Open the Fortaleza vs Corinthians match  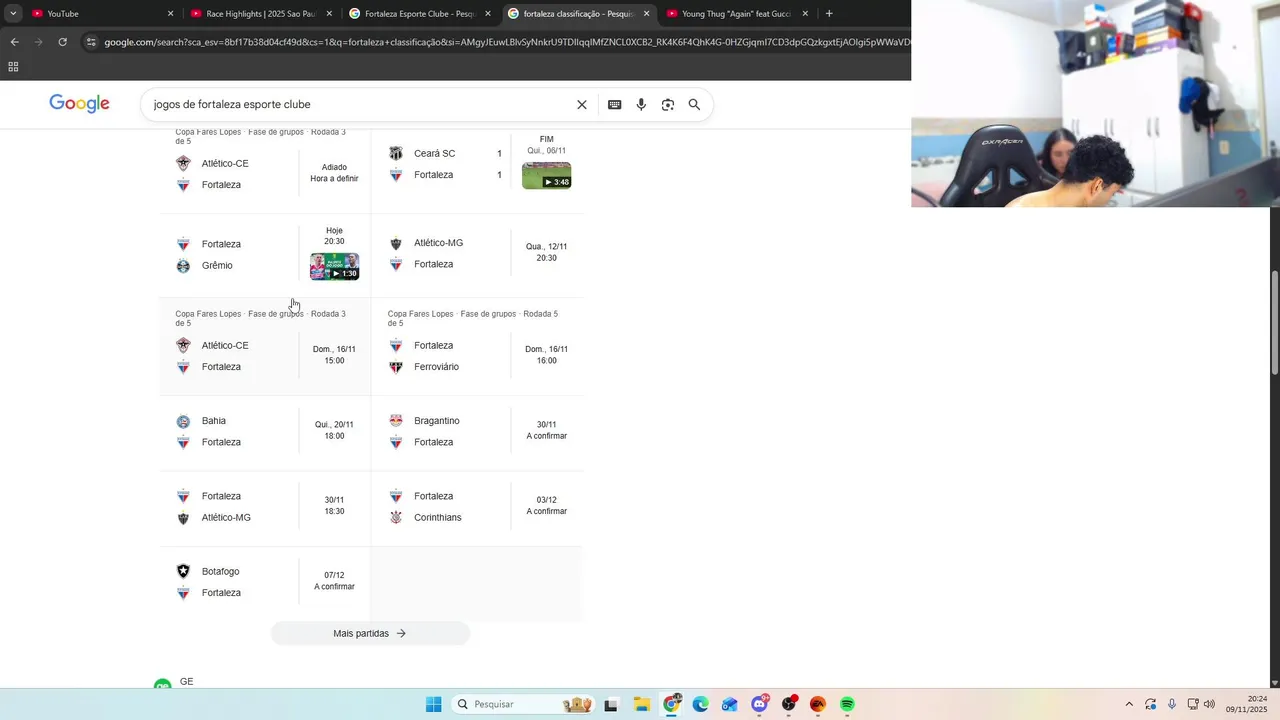pos(477,507)
